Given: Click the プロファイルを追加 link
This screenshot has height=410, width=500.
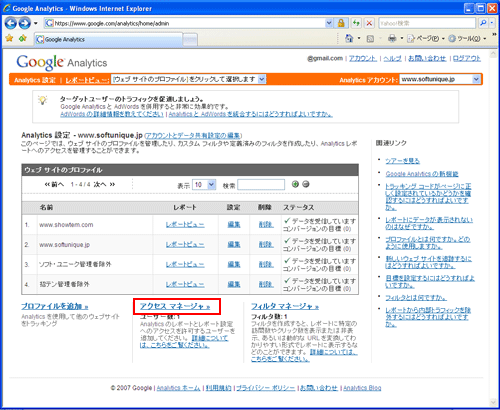Looking at the screenshot, I should [x=55, y=306].
